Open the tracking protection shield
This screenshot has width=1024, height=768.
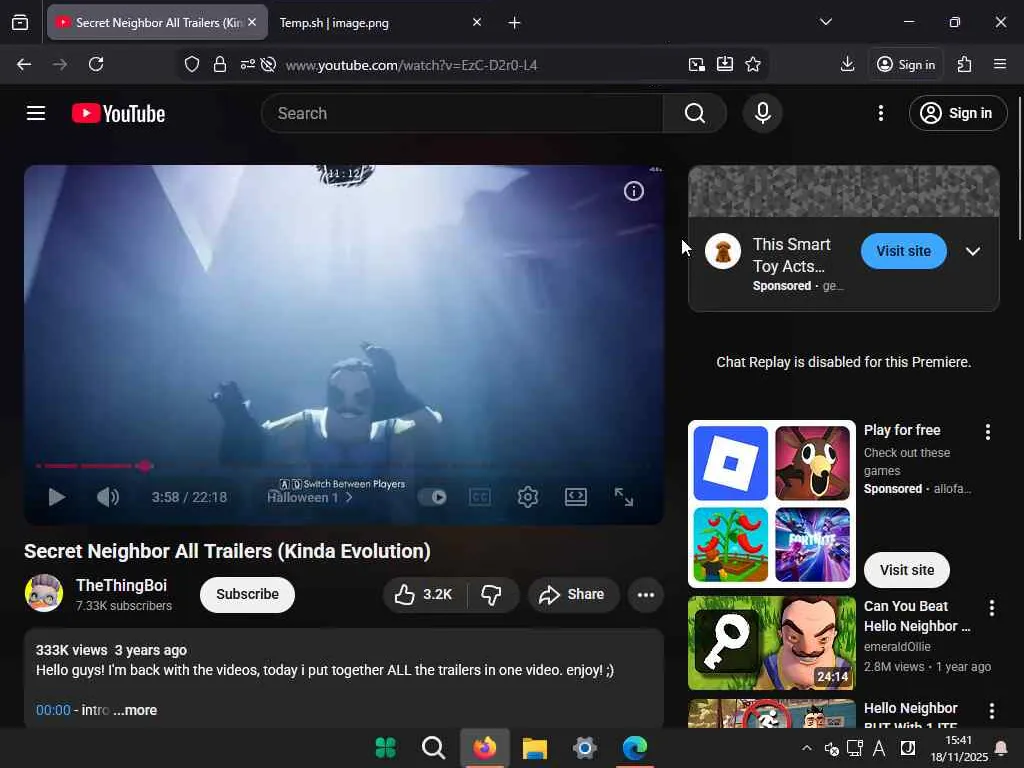point(191,64)
